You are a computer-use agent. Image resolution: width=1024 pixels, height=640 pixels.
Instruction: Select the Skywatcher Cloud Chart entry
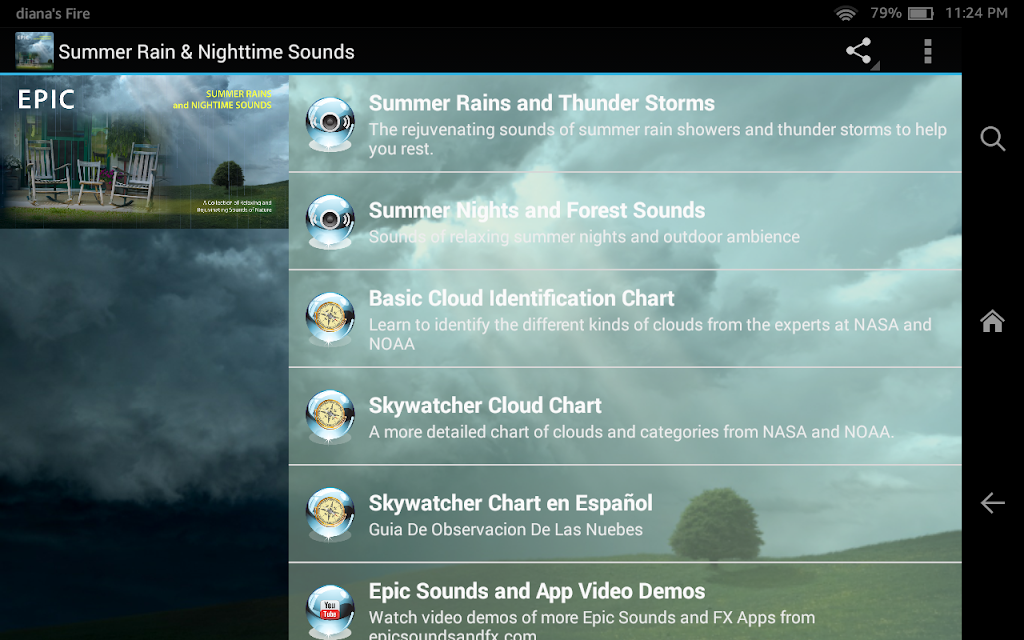click(625, 417)
